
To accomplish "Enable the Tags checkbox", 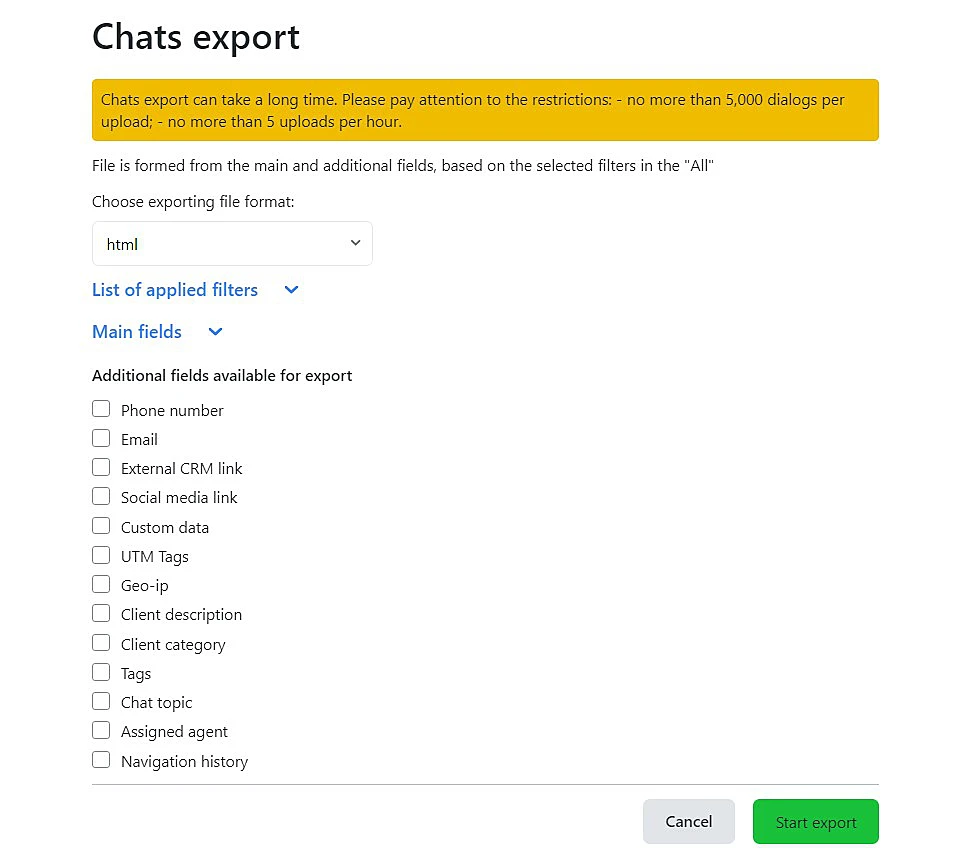I will click(101, 672).
